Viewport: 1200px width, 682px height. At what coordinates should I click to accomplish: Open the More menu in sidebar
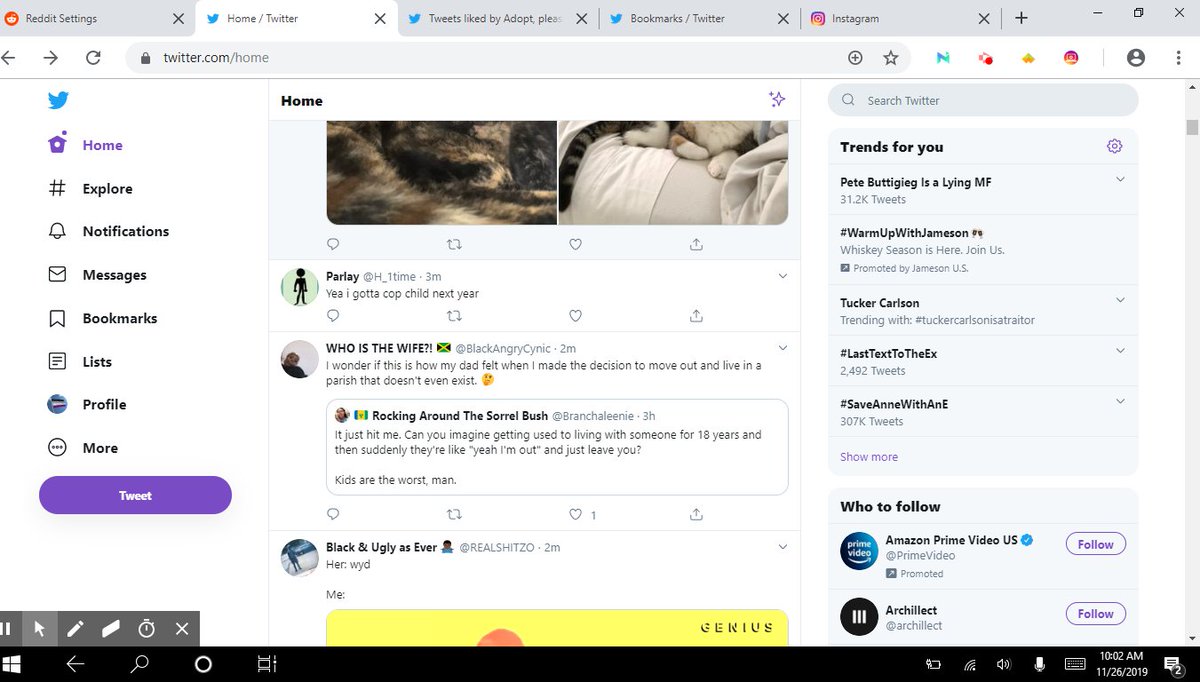[84, 448]
